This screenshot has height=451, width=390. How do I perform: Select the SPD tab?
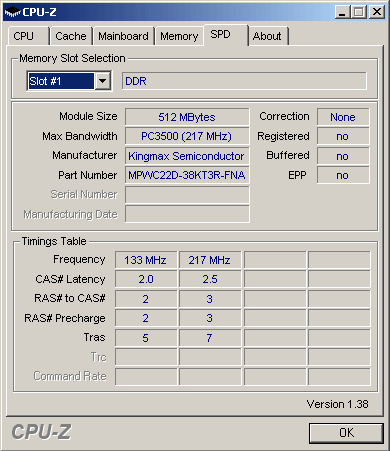226,35
